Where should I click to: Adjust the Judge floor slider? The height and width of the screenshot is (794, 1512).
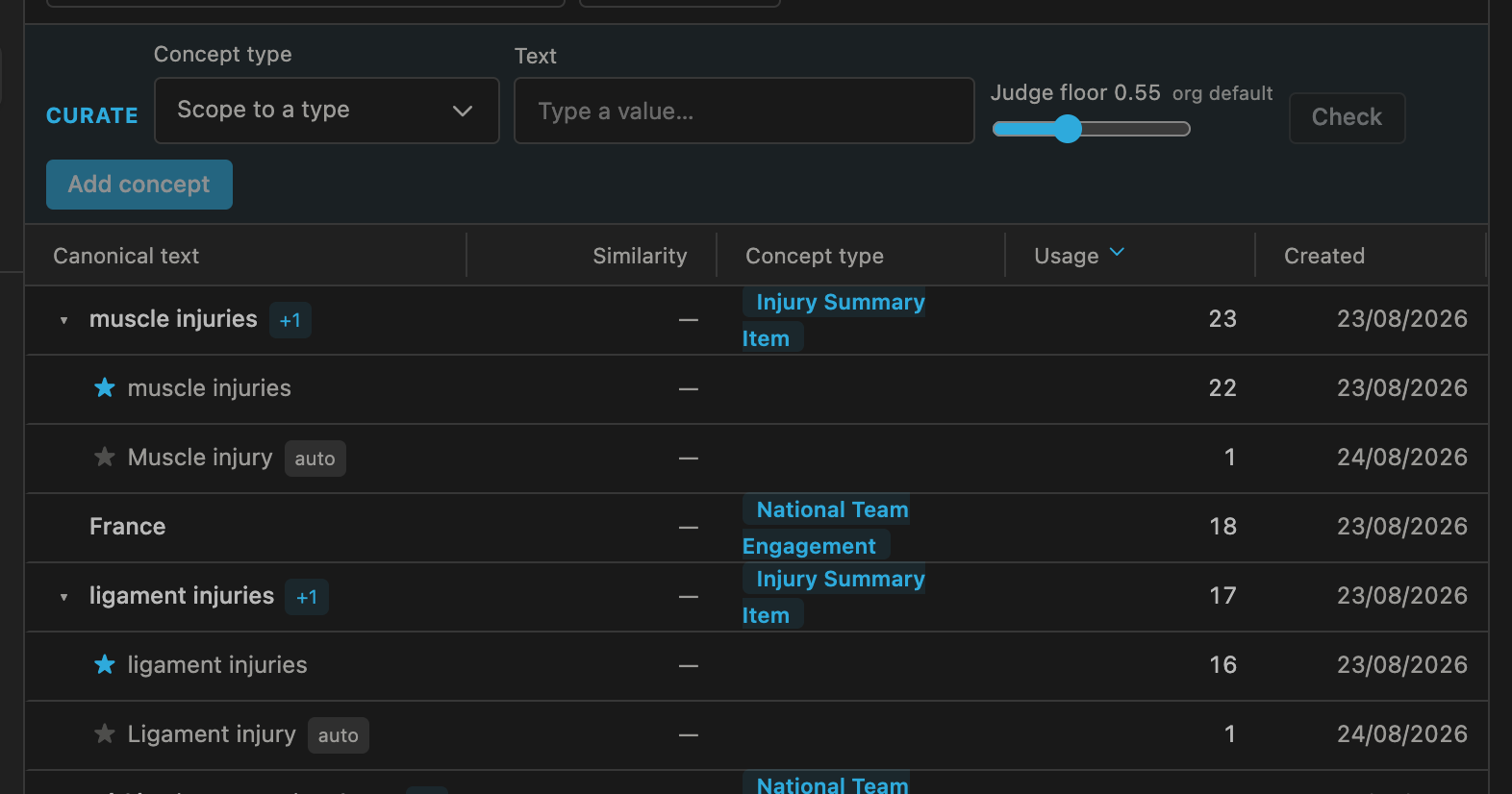pyautogui.click(x=1092, y=129)
